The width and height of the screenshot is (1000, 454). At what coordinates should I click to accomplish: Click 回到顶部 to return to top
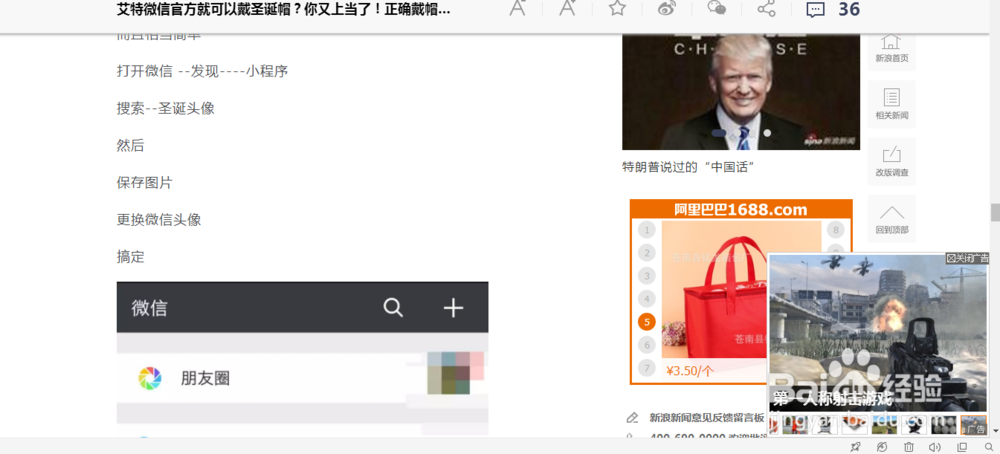(x=892, y=219)
